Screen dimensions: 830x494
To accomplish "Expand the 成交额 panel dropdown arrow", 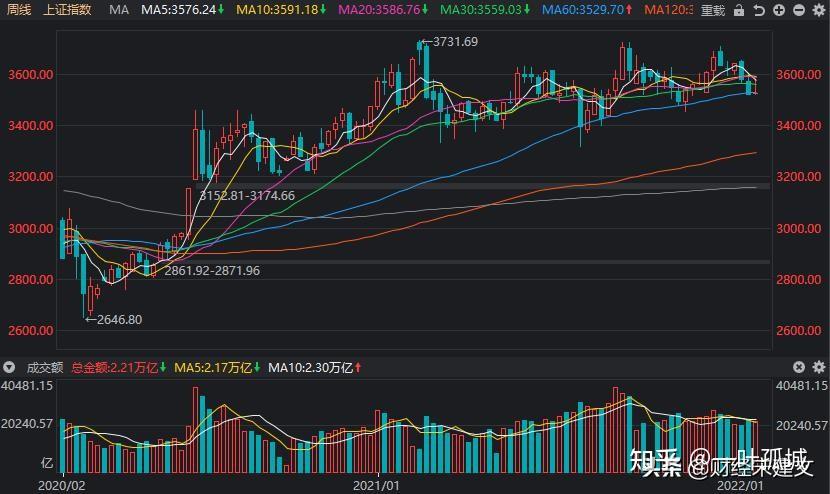I will (11, 367).
